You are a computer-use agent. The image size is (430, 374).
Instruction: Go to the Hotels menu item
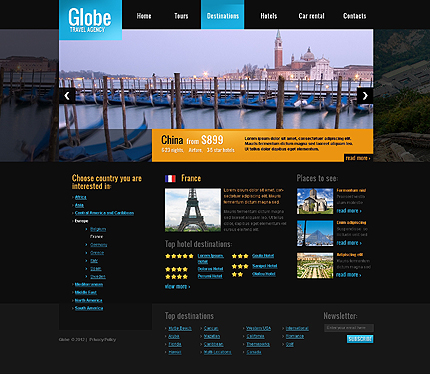pyautogui.click(x=269, y=16)
